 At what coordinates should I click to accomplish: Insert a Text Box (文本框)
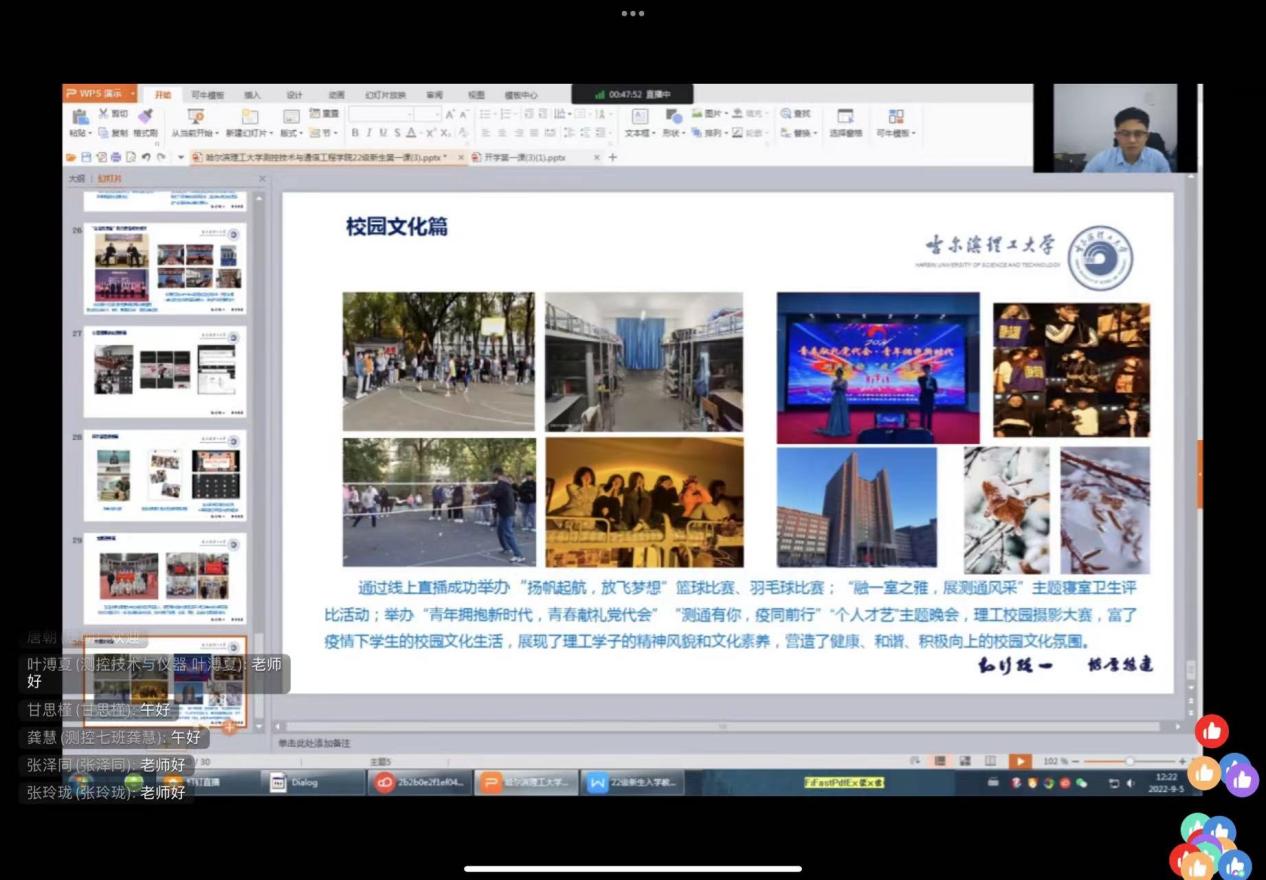click(x=638, y=117)
